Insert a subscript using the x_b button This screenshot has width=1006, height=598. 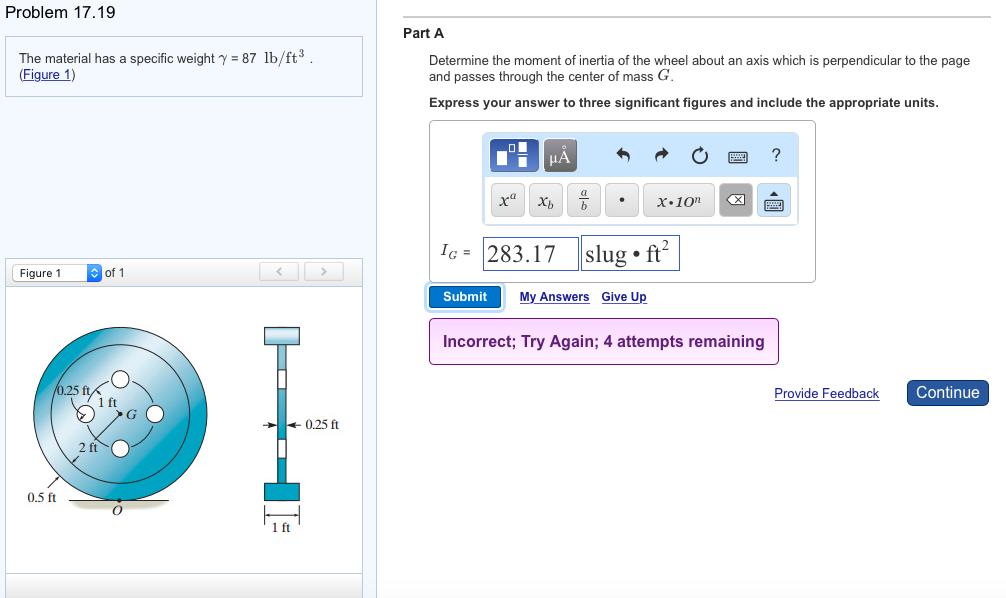(544, 199)
